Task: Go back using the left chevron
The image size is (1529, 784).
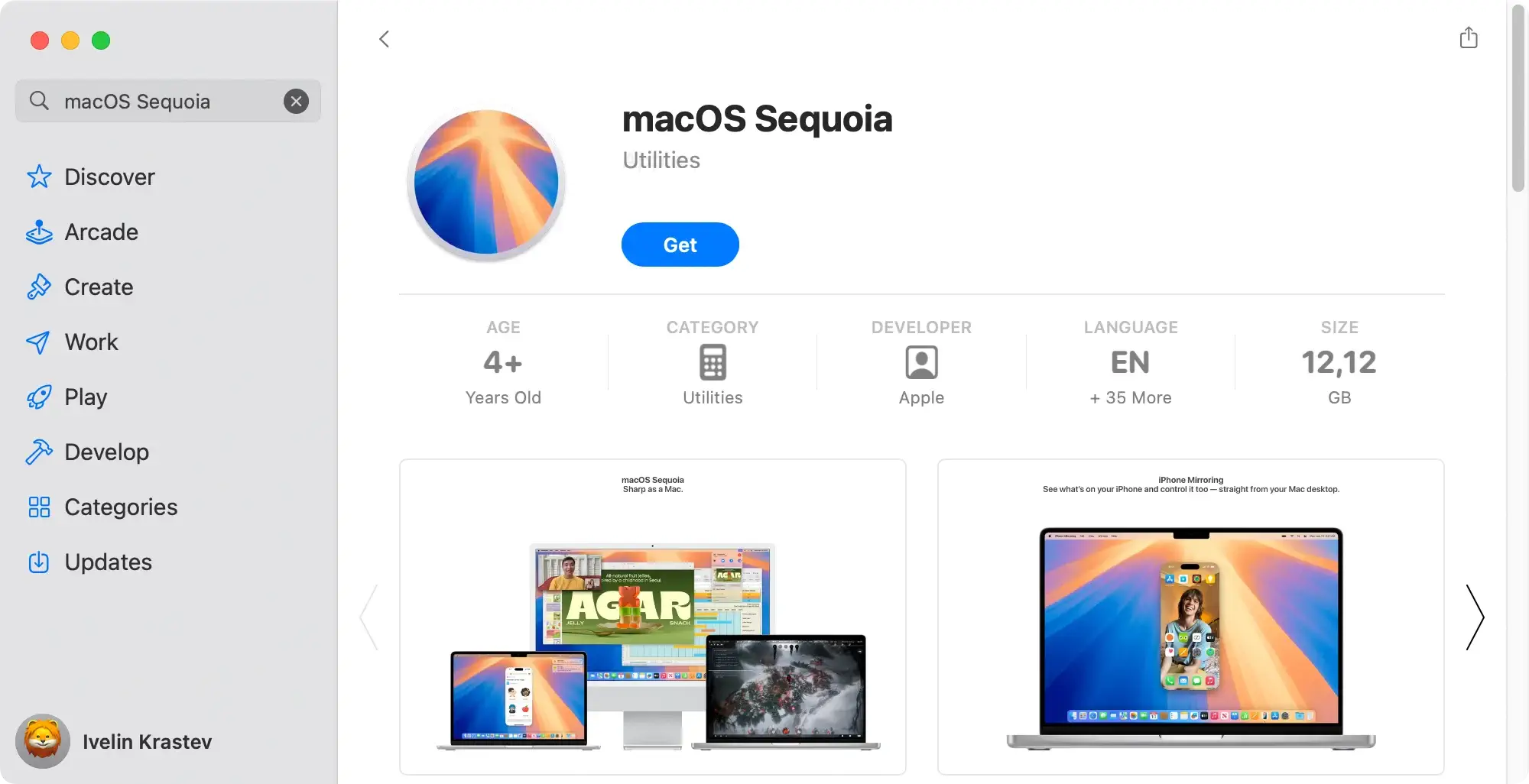Action: click(x=385, y=39)
